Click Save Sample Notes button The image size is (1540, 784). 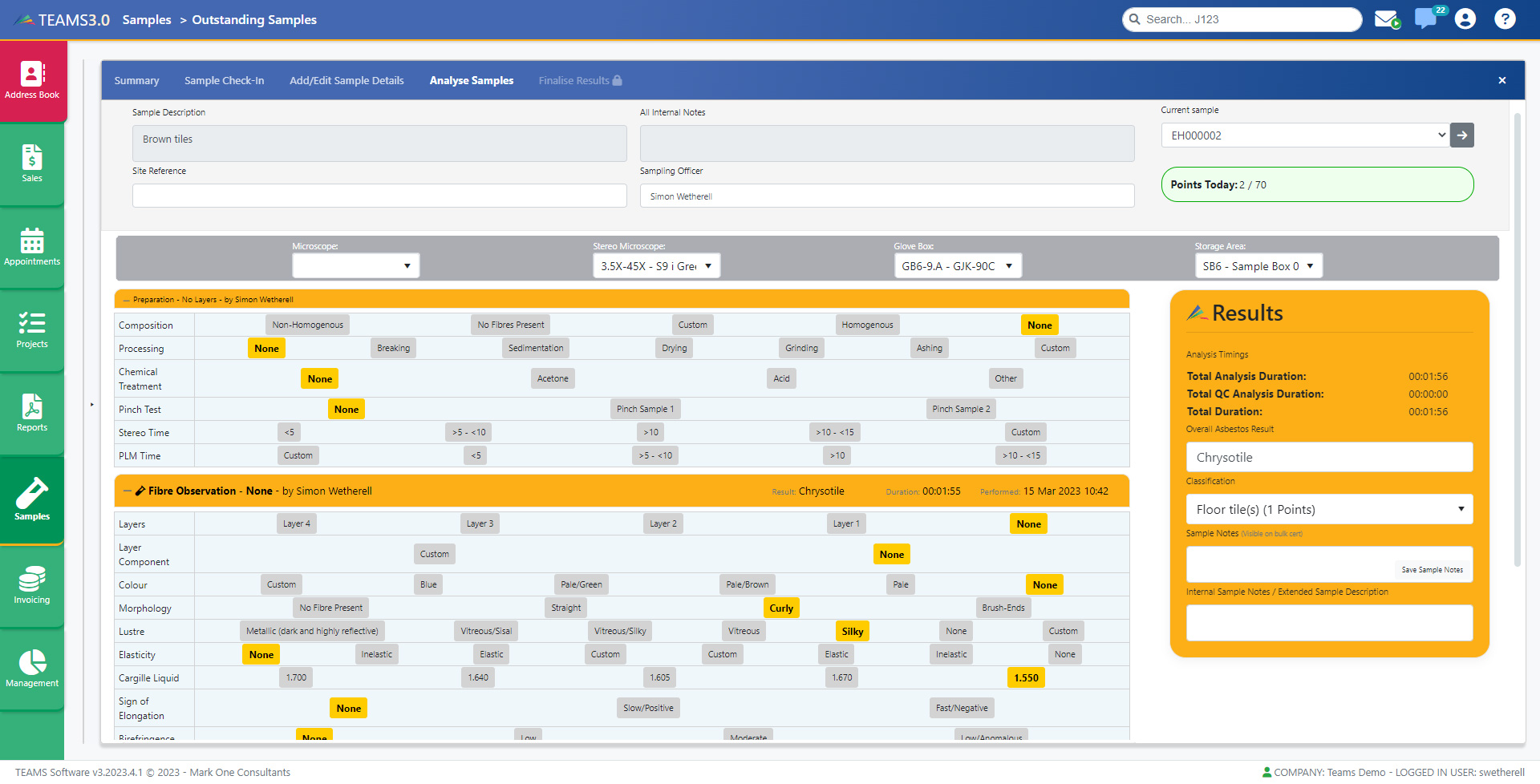[1432, 570]
